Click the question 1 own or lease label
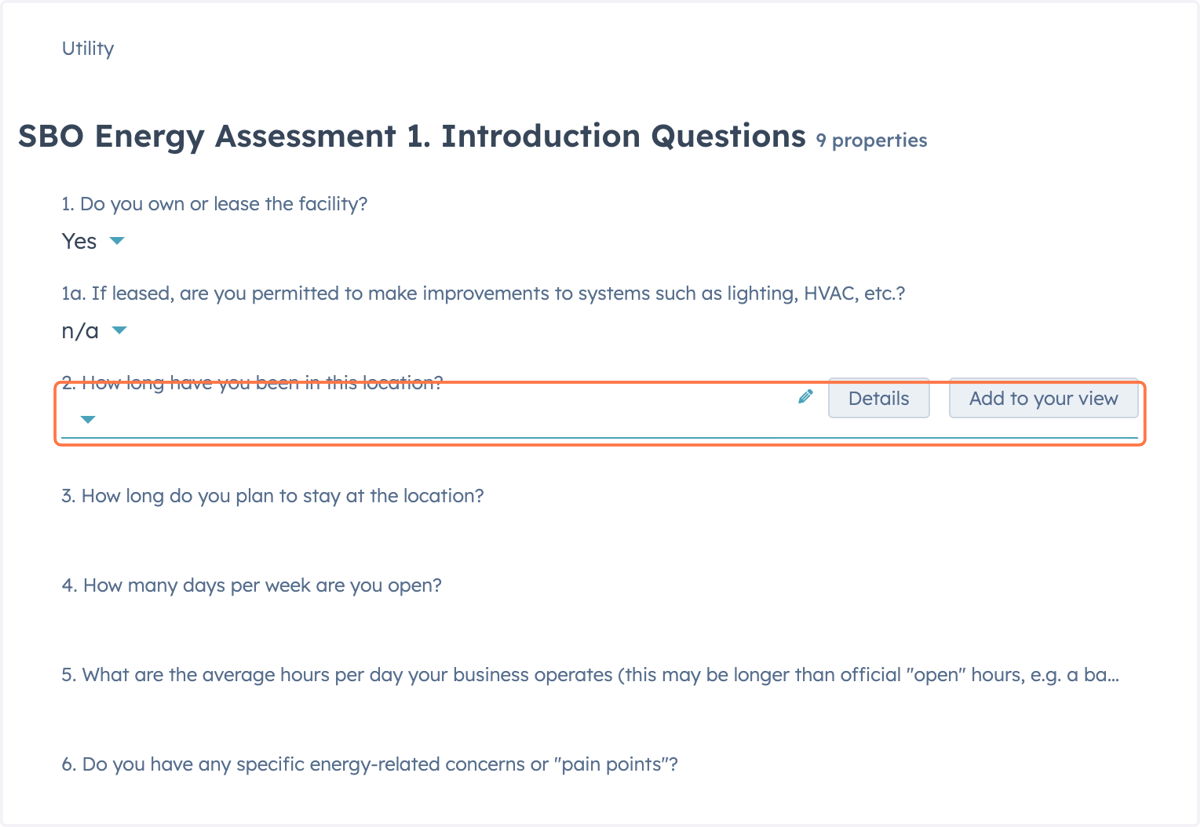 [x=215, y=204]
